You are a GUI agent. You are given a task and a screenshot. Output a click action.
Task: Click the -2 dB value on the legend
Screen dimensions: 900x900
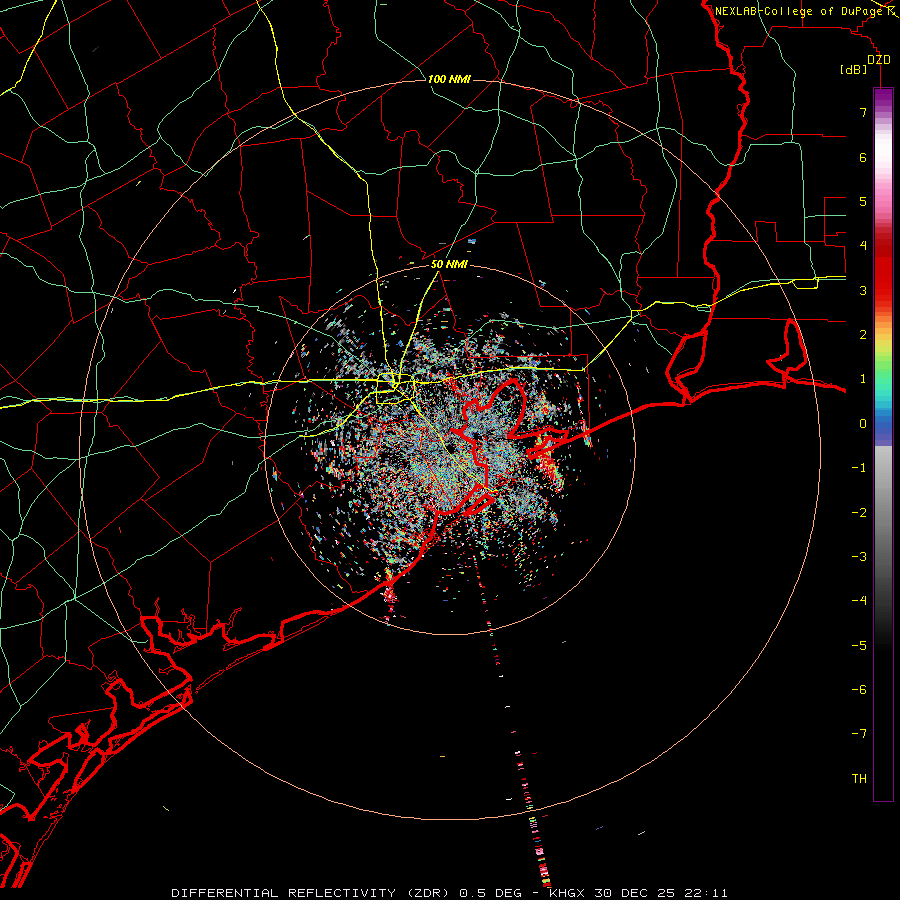859,512
